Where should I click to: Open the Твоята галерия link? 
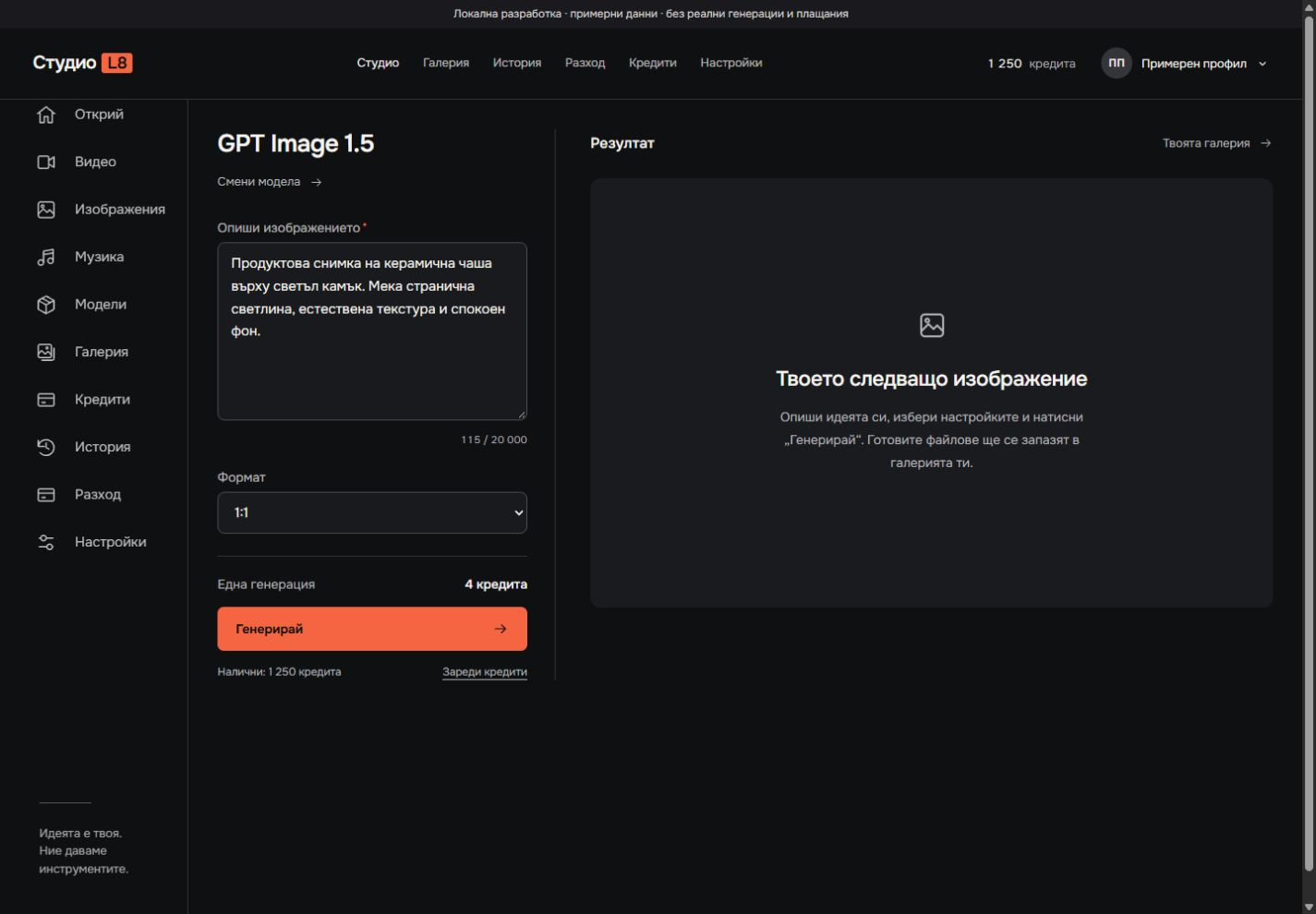[x=1216, y=143]
